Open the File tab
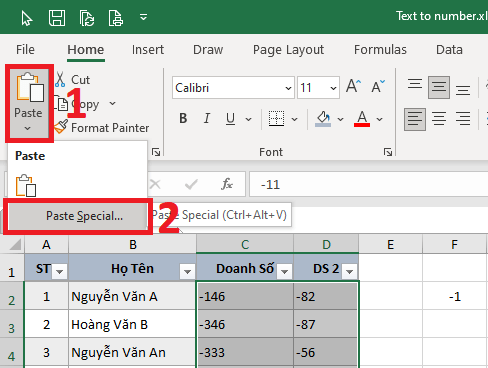Image resolution: width=488 pixels, height=368 pixels. (x=25, y=50)
